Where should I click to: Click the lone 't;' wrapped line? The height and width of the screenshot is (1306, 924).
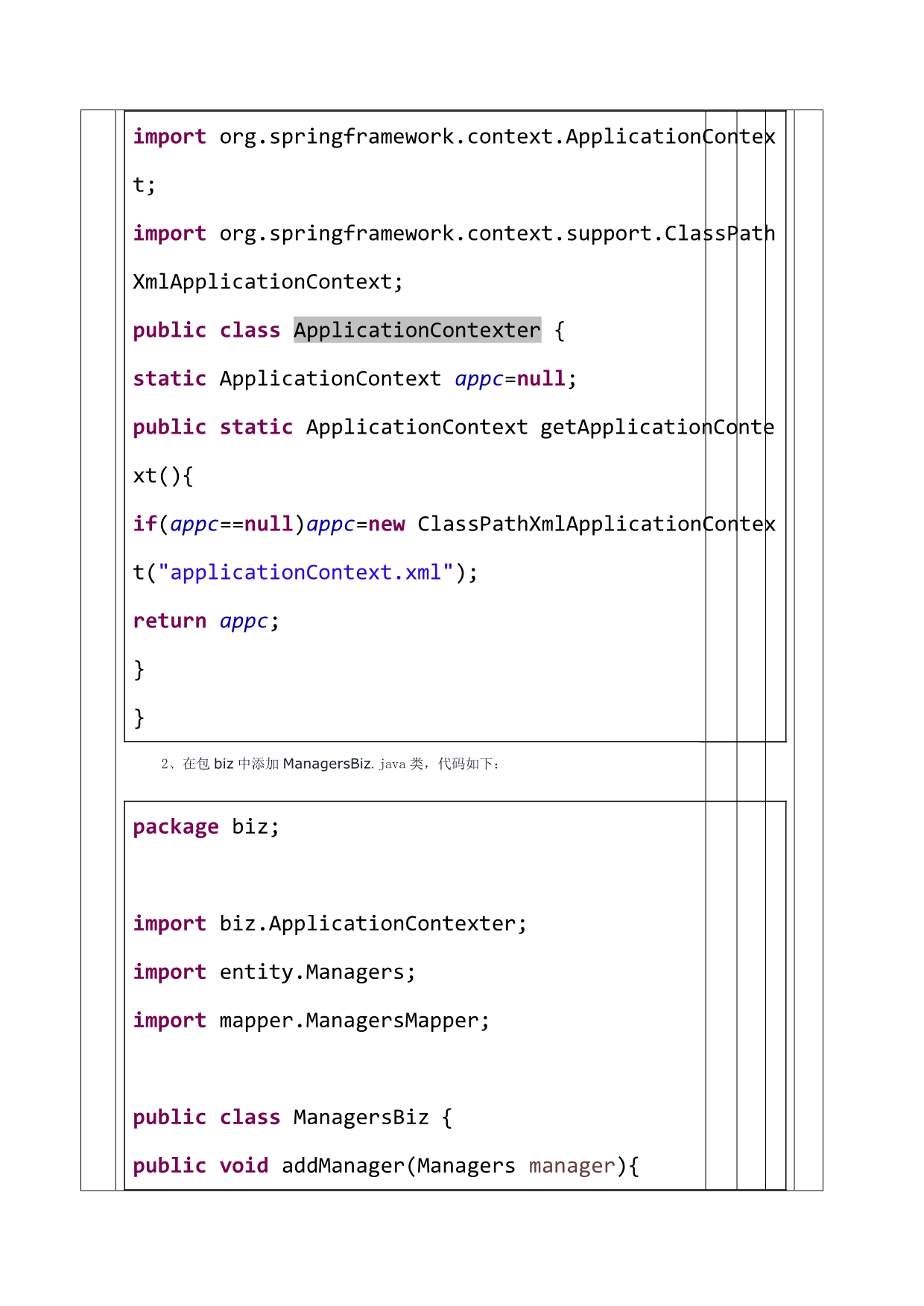coord(144,186)
